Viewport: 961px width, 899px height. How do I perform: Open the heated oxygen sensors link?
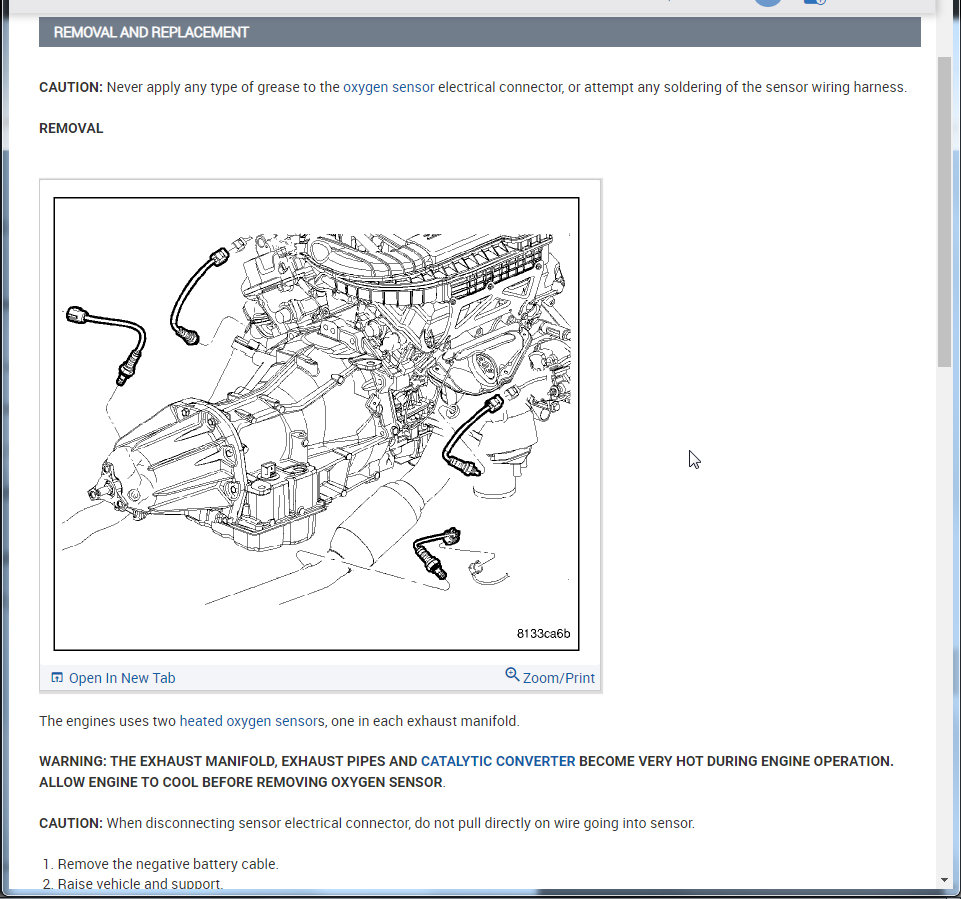tap(252, 721)
